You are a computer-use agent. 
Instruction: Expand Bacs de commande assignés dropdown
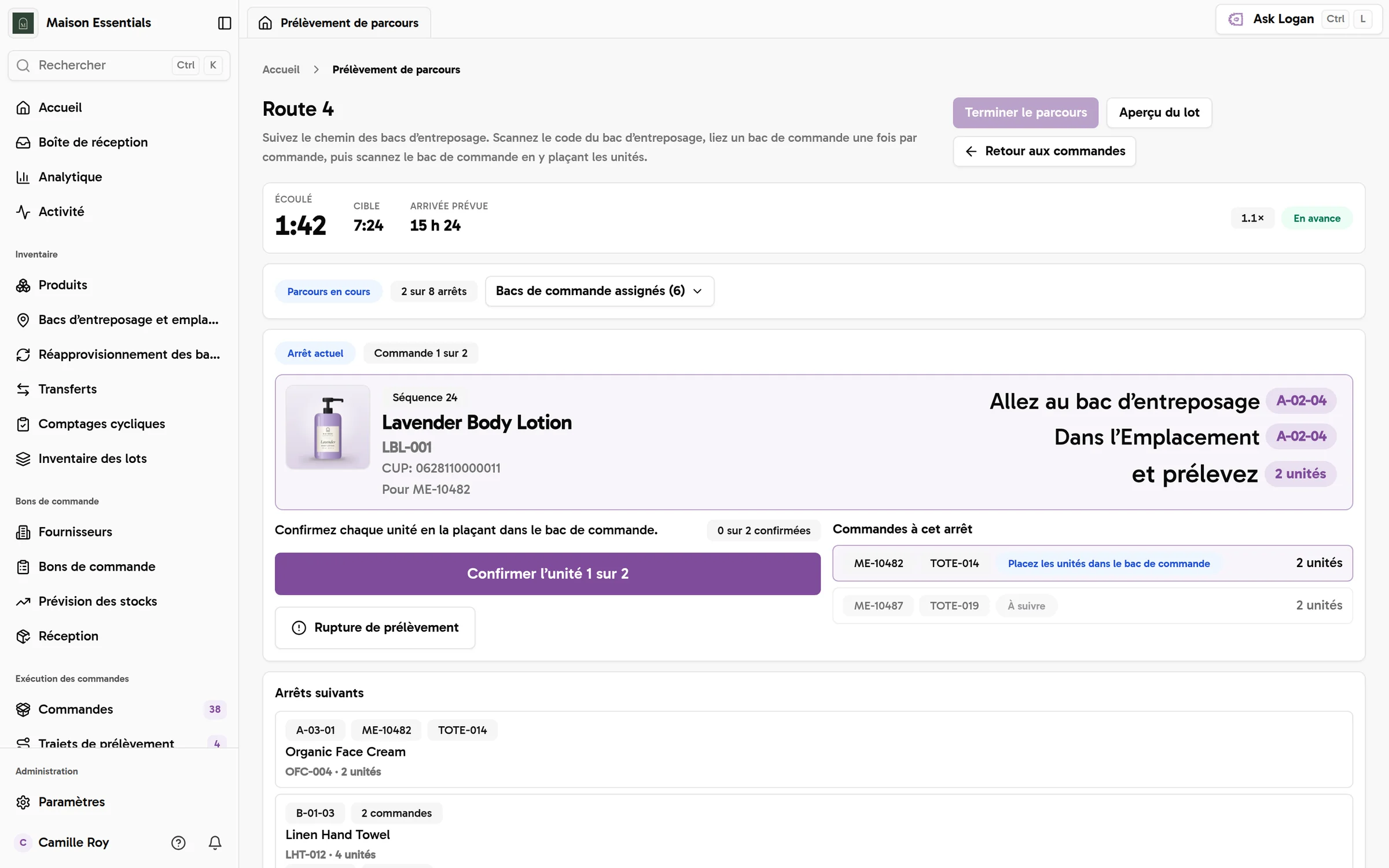tap(600, 291)
